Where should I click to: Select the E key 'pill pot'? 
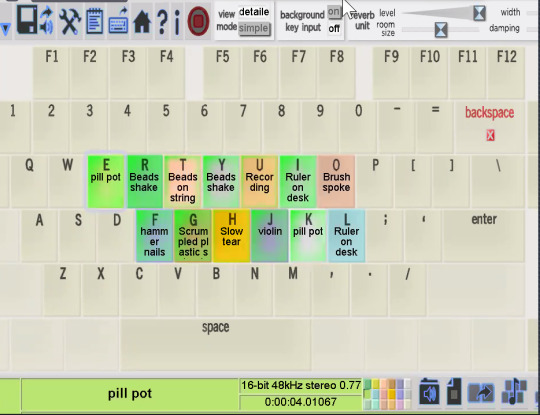(x=106, y=181)
